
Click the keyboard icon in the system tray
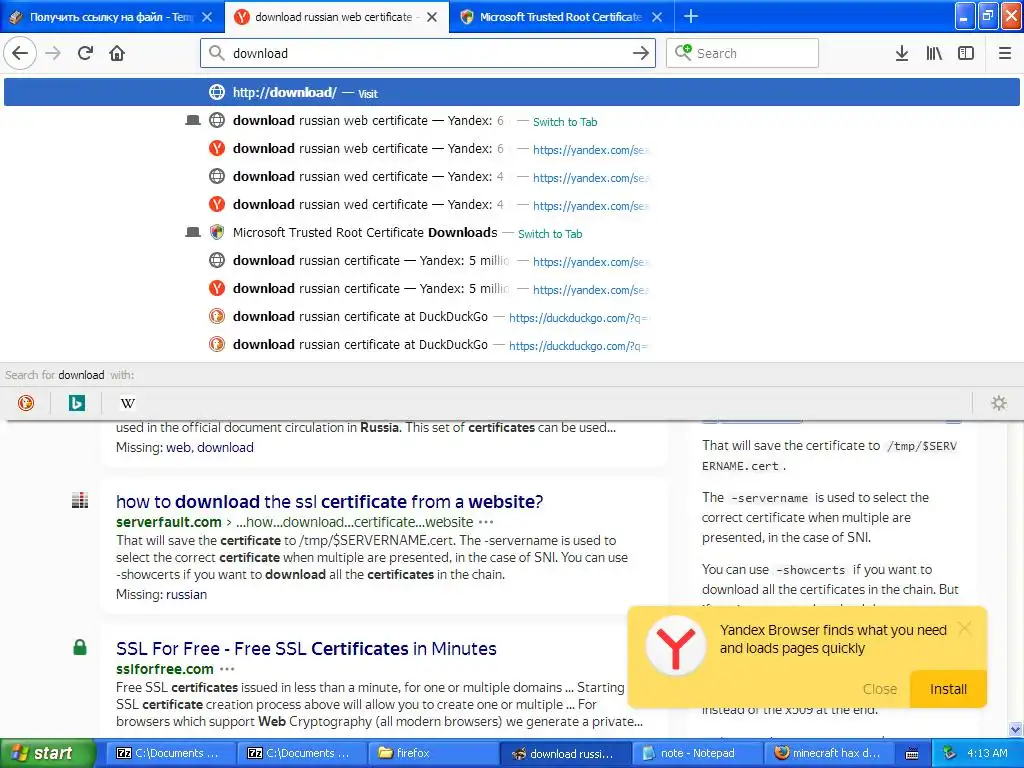912,754
